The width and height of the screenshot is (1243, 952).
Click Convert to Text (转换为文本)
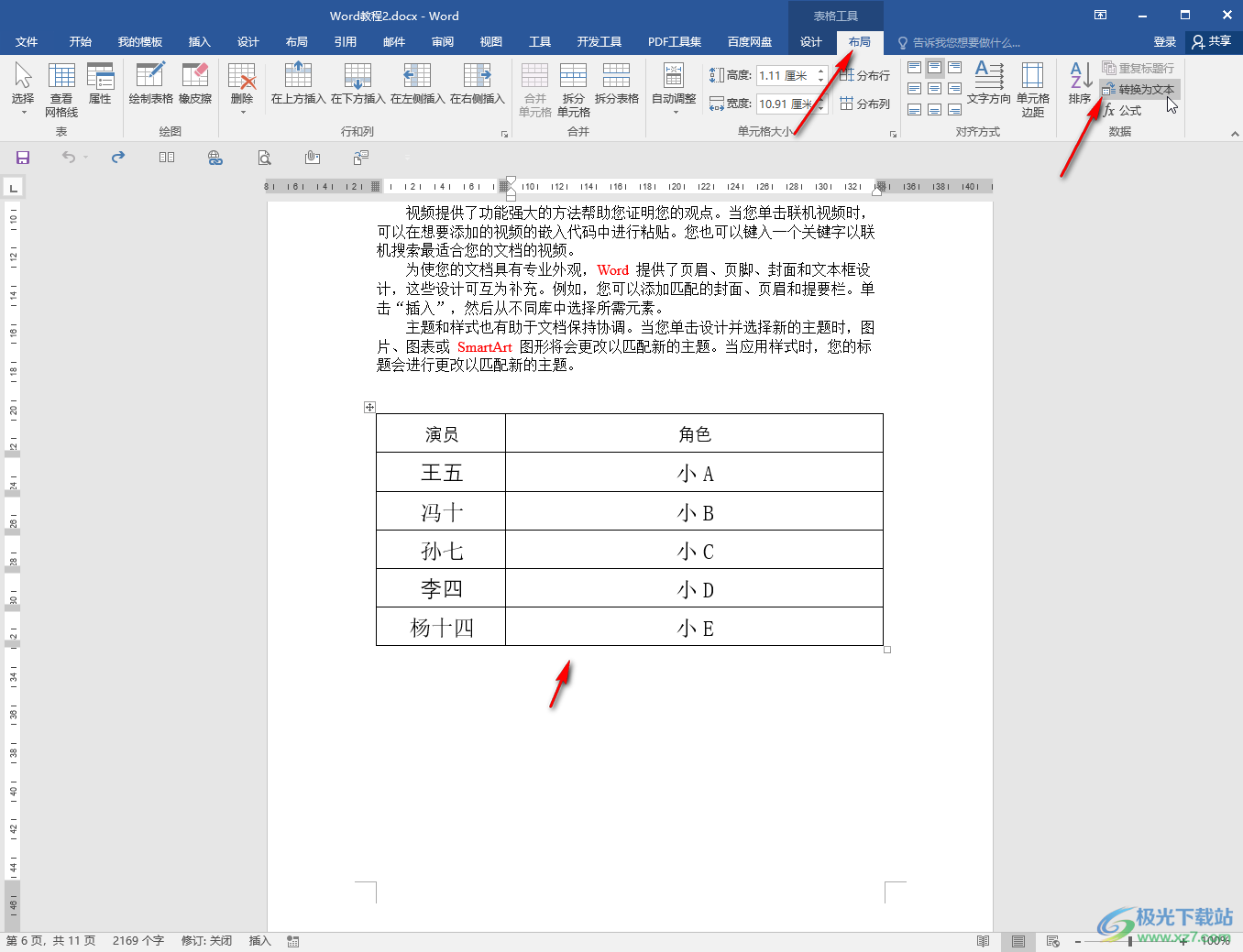pos(1139,89)
